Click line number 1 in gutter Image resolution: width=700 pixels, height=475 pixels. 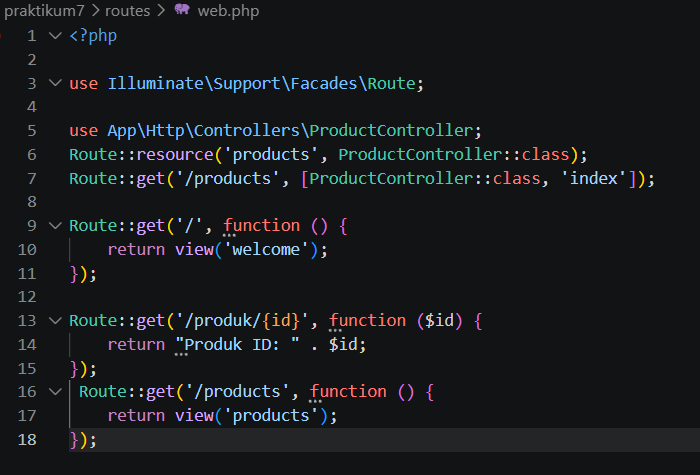click(x=31, y=36)
